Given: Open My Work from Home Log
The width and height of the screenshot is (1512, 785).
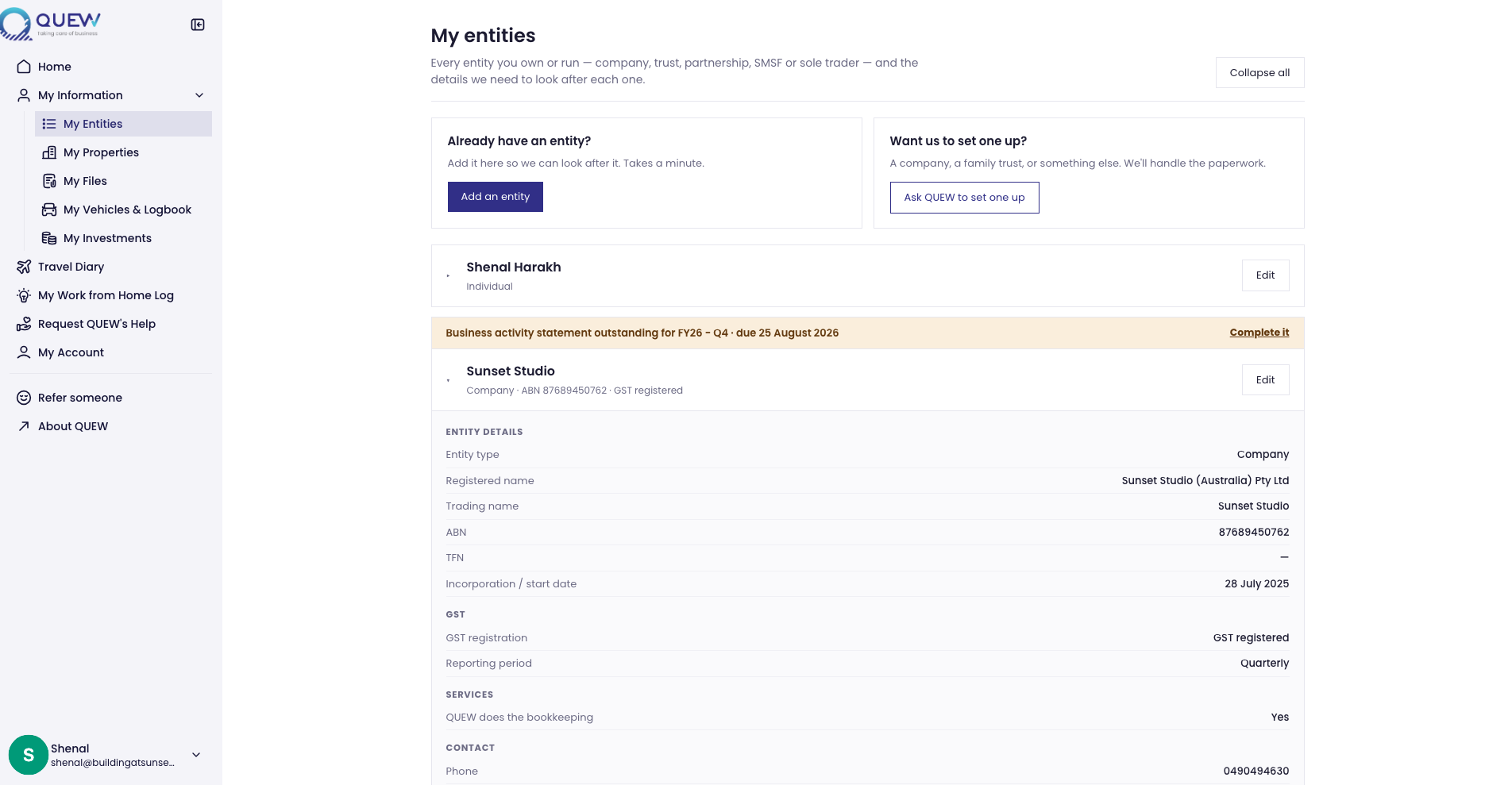Looking at the screenshot, I should [111, 295].
